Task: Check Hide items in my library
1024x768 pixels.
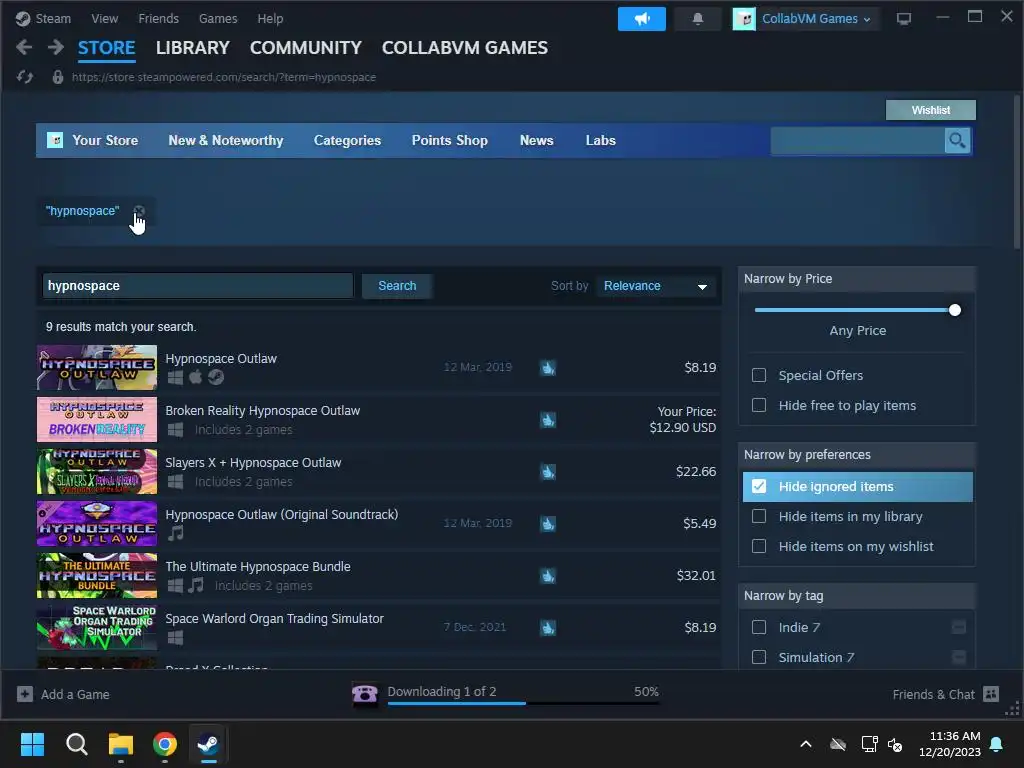Action: (x=759, y=517)
